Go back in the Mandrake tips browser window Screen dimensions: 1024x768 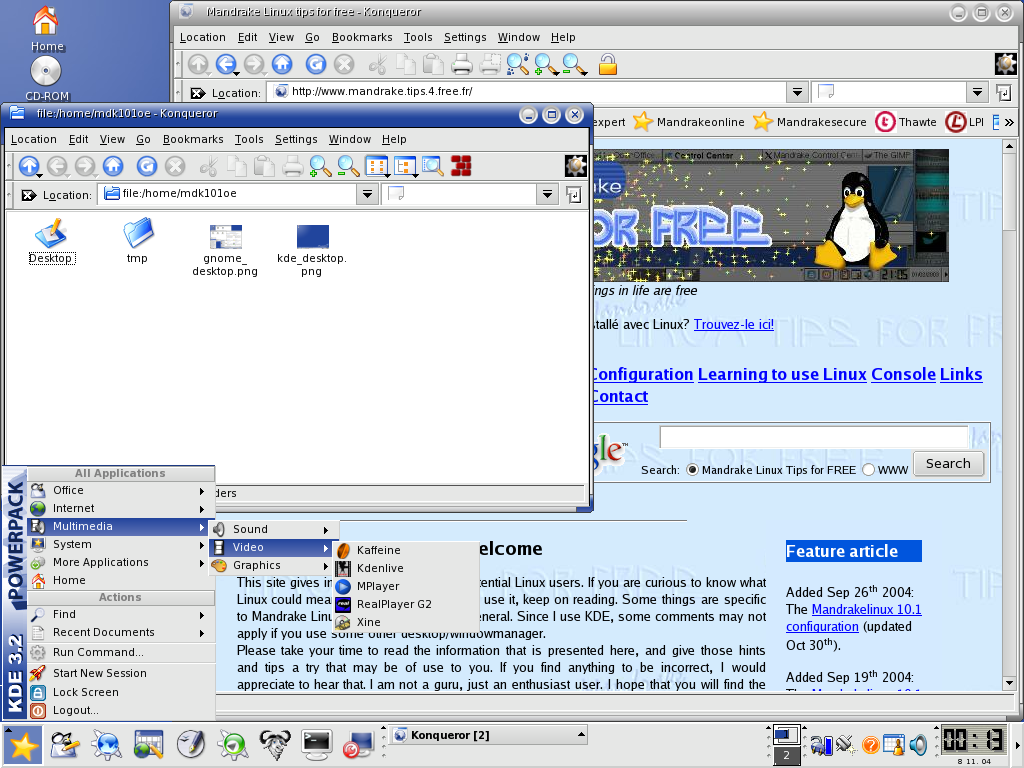pyautogui.click(x=226, y=64)
